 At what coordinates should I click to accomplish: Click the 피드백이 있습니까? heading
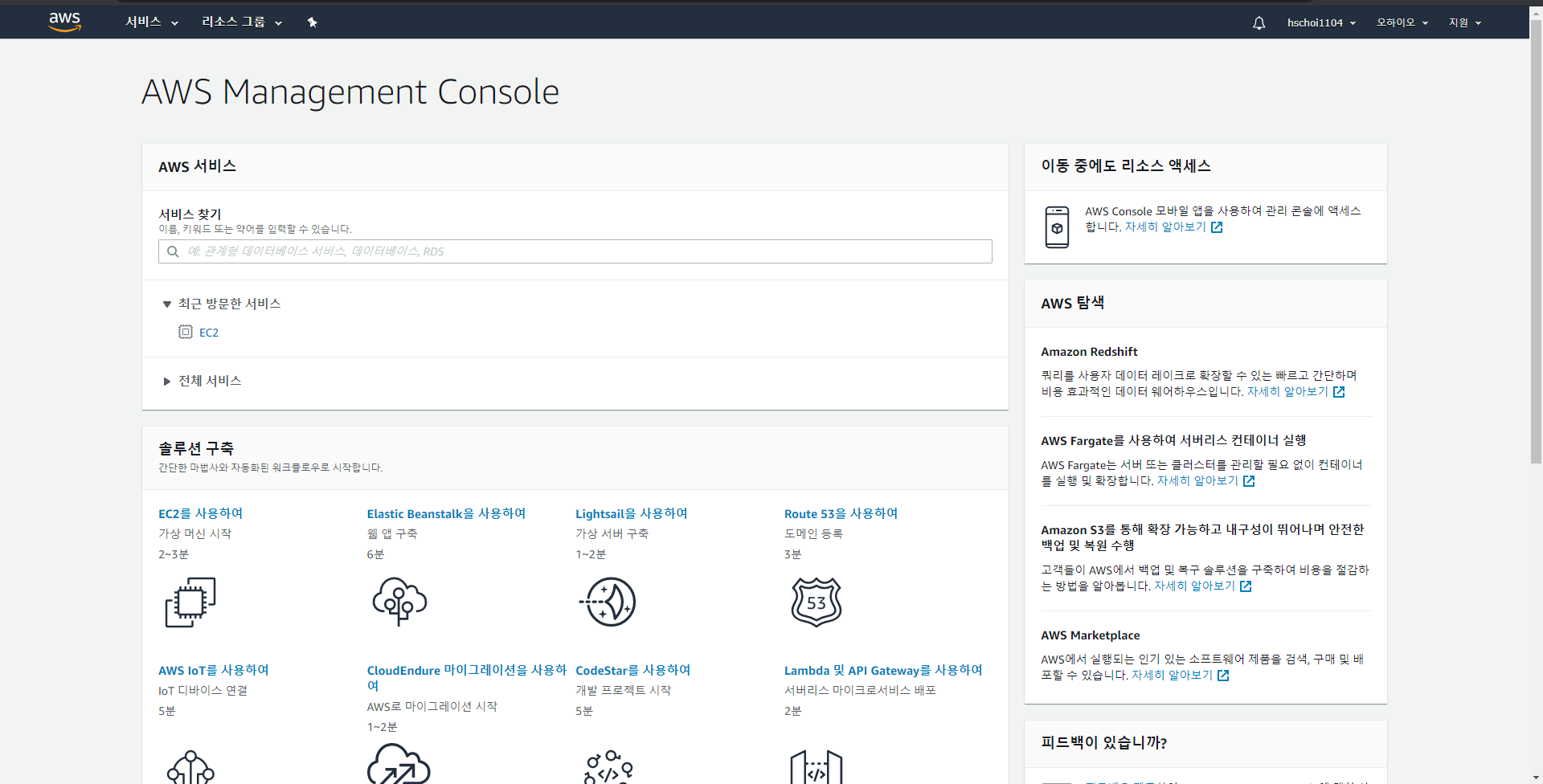tap(1104, 742)
